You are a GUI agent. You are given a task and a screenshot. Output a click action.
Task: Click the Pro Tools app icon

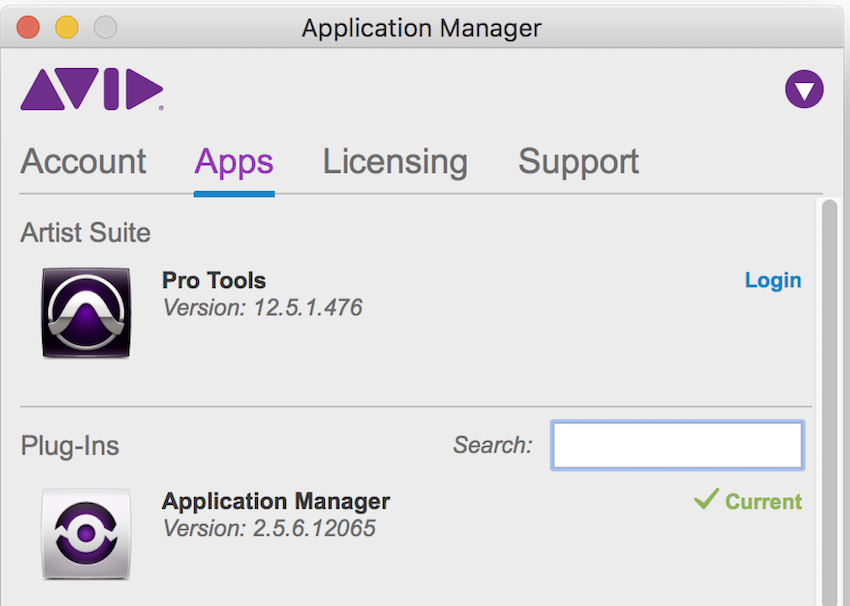86,313
